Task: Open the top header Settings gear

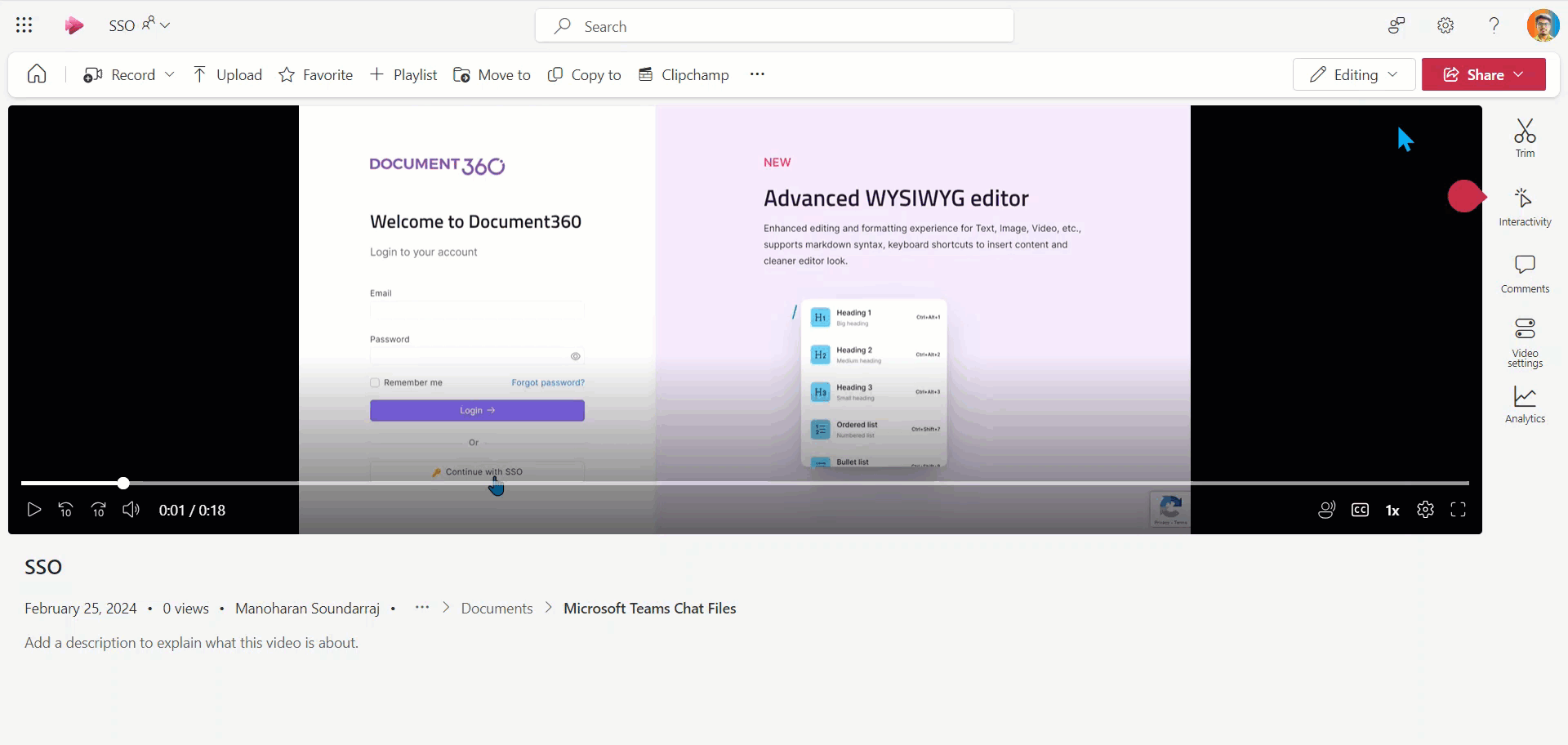Action: (1445, 25)
